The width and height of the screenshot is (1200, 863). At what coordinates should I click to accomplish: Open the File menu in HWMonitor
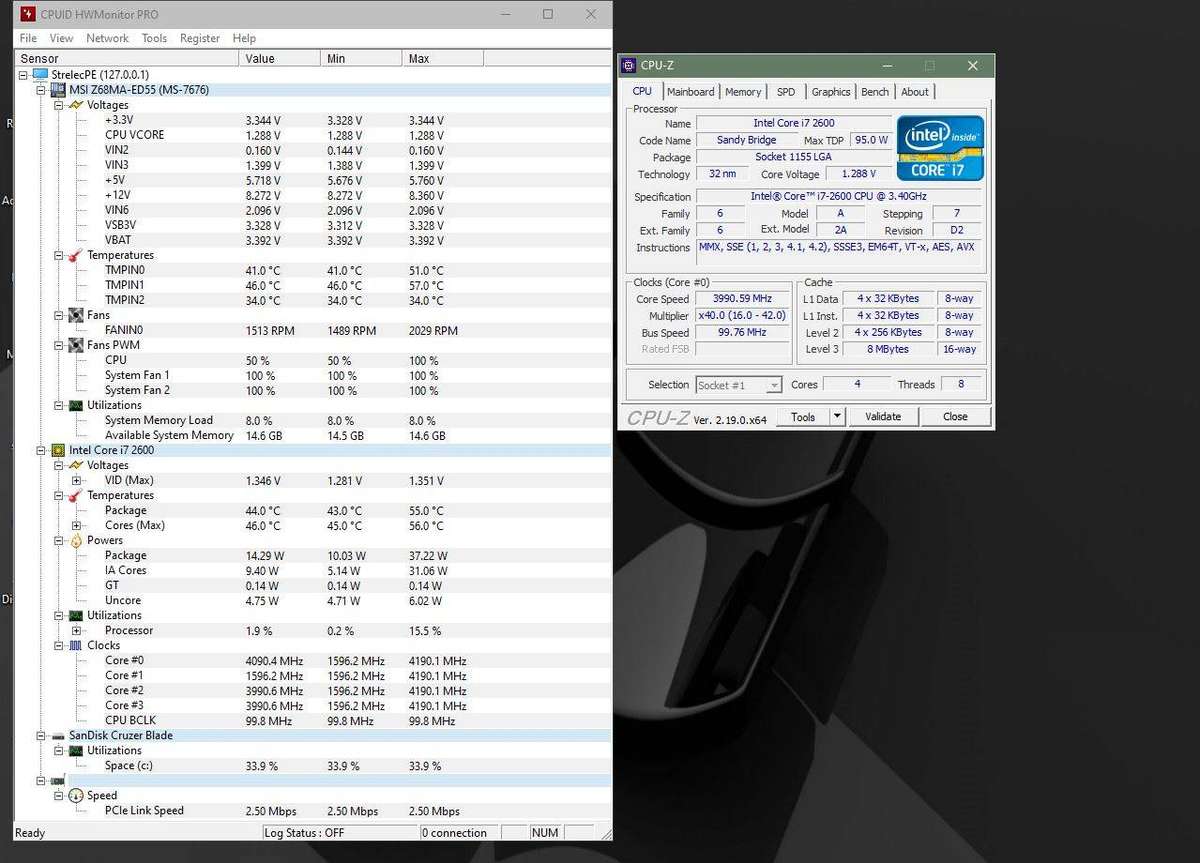coord(28,38)
